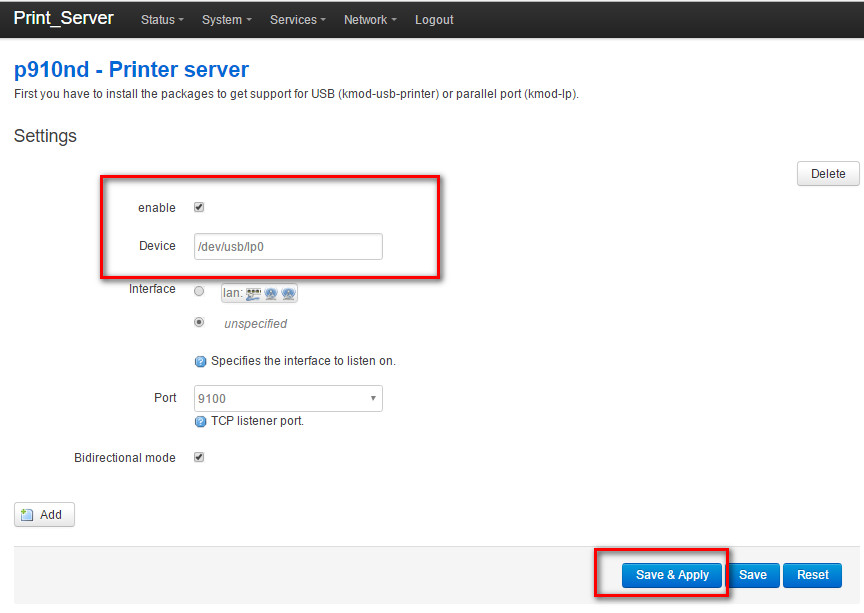Open the Port 9100 dropdown

click(288, 398)
